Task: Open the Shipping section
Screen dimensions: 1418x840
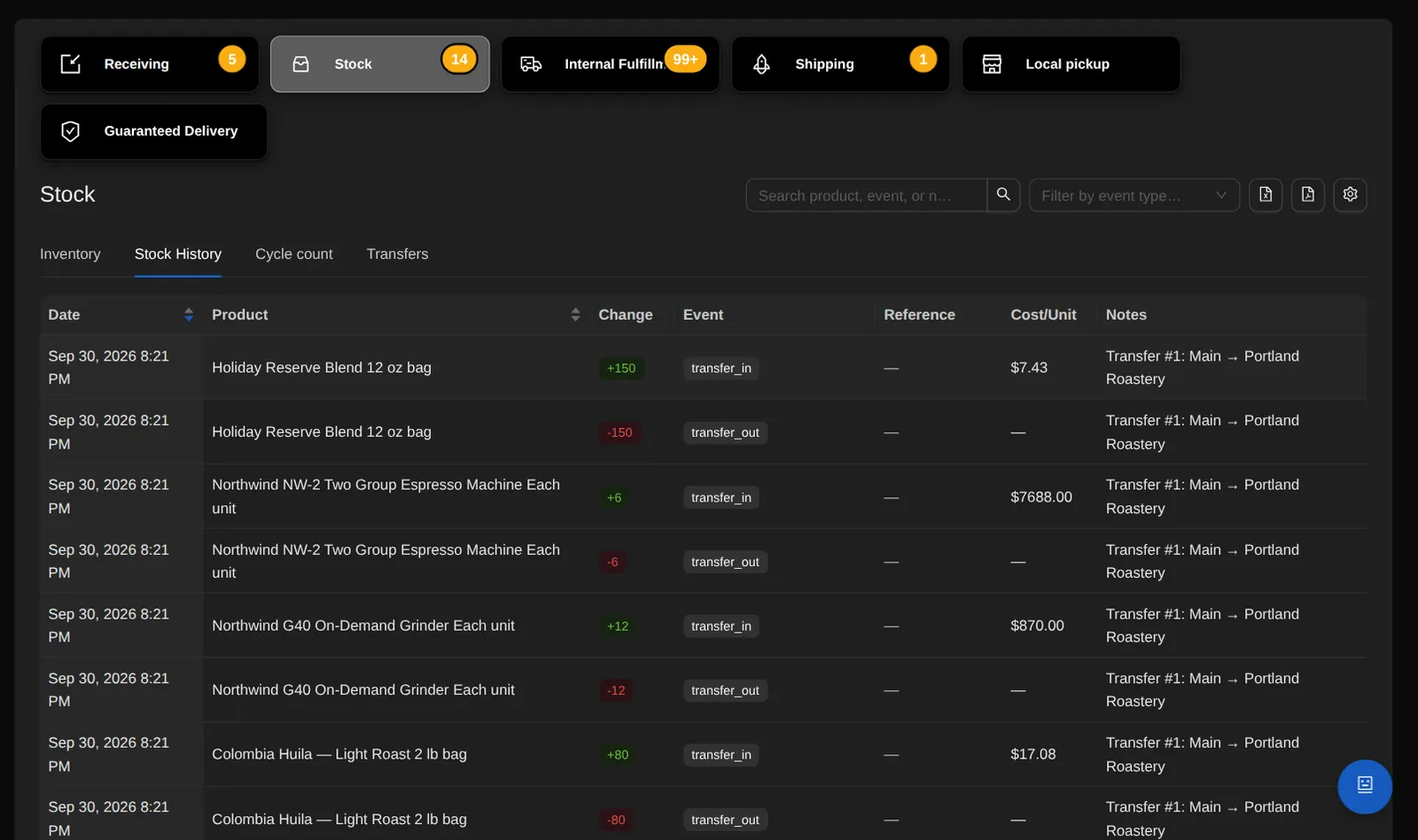Action: pos(841,64)
